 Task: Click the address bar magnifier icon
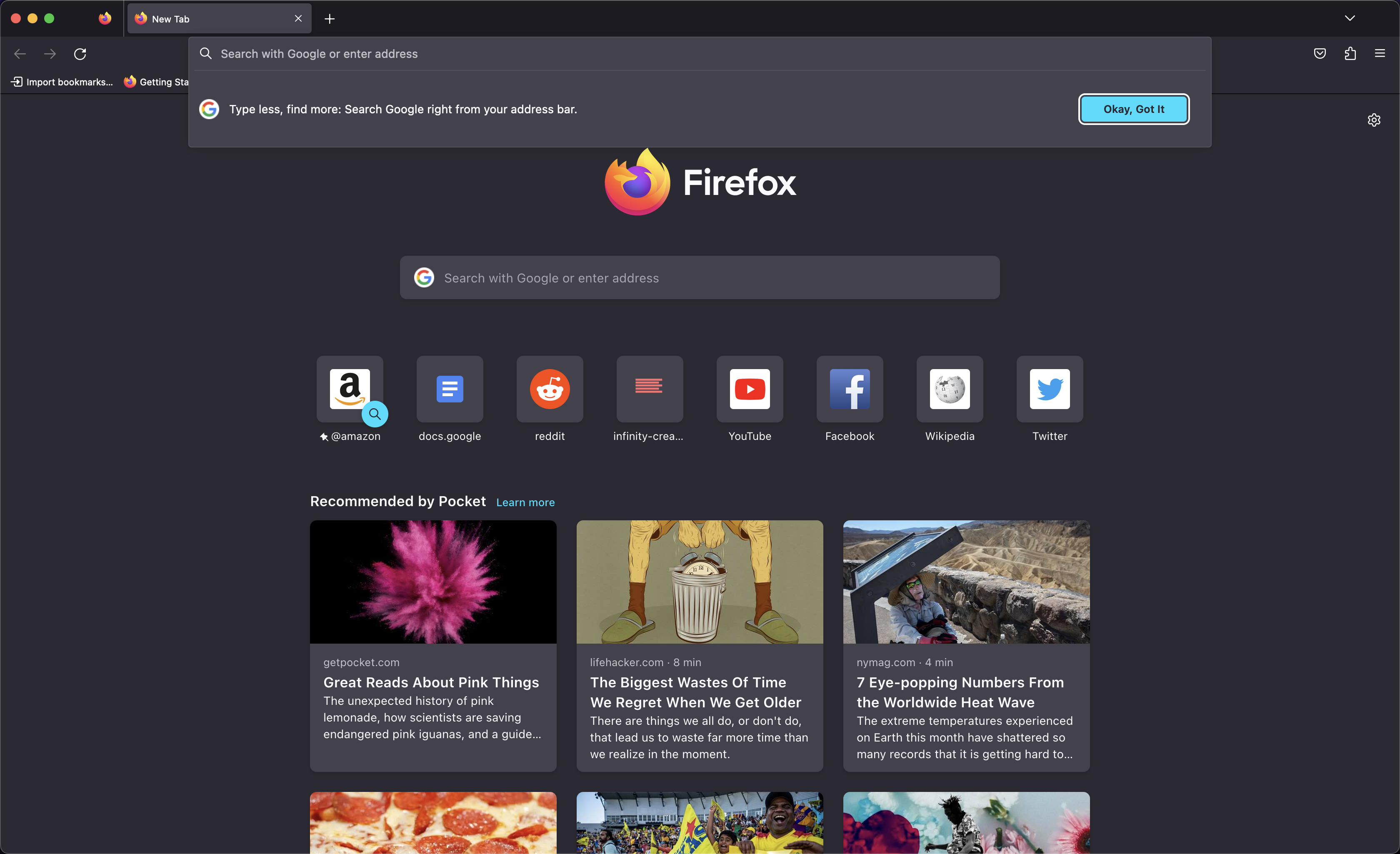[x=206, y=53]
